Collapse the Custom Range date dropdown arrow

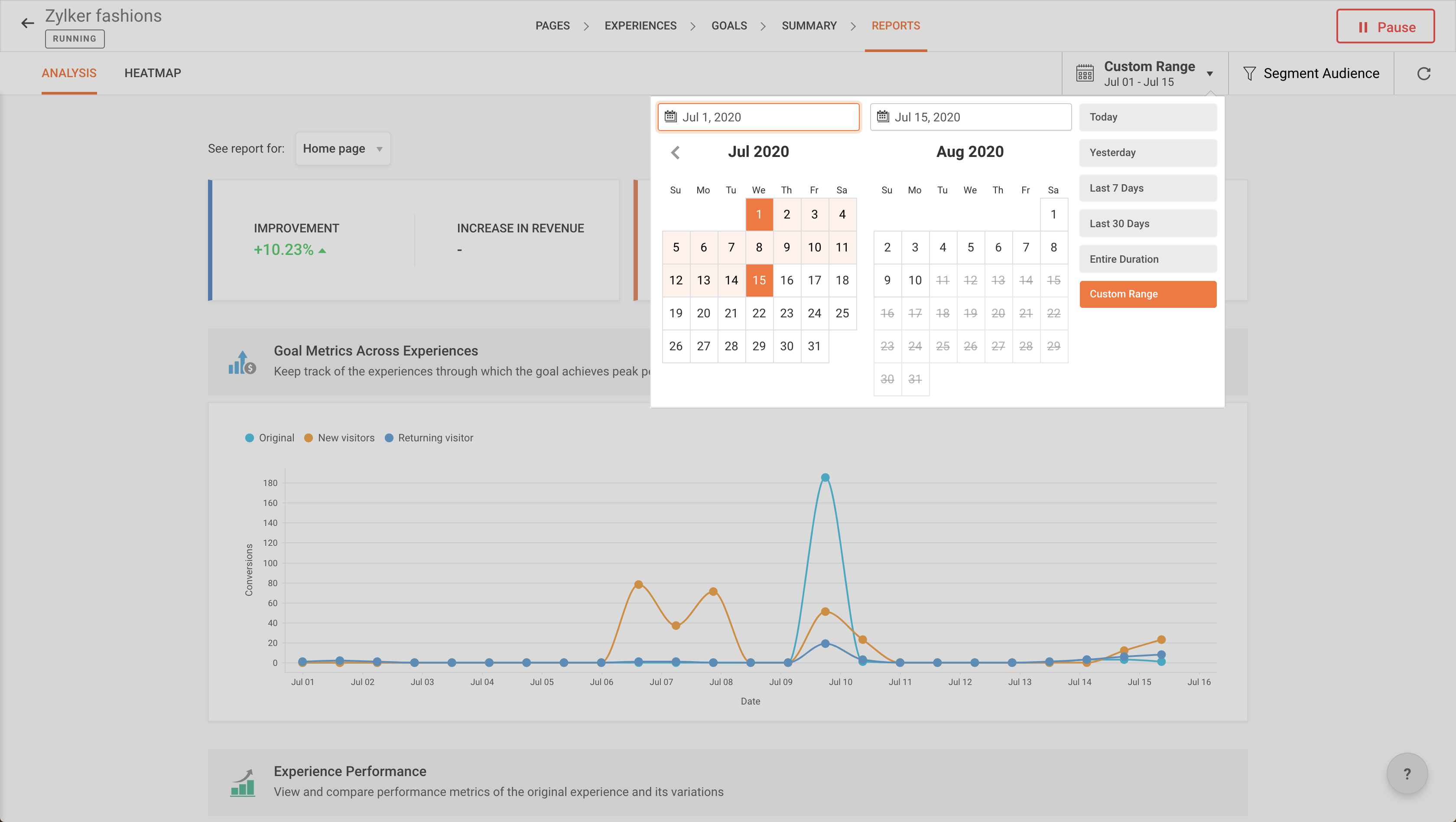click(x=1209, y=74)
